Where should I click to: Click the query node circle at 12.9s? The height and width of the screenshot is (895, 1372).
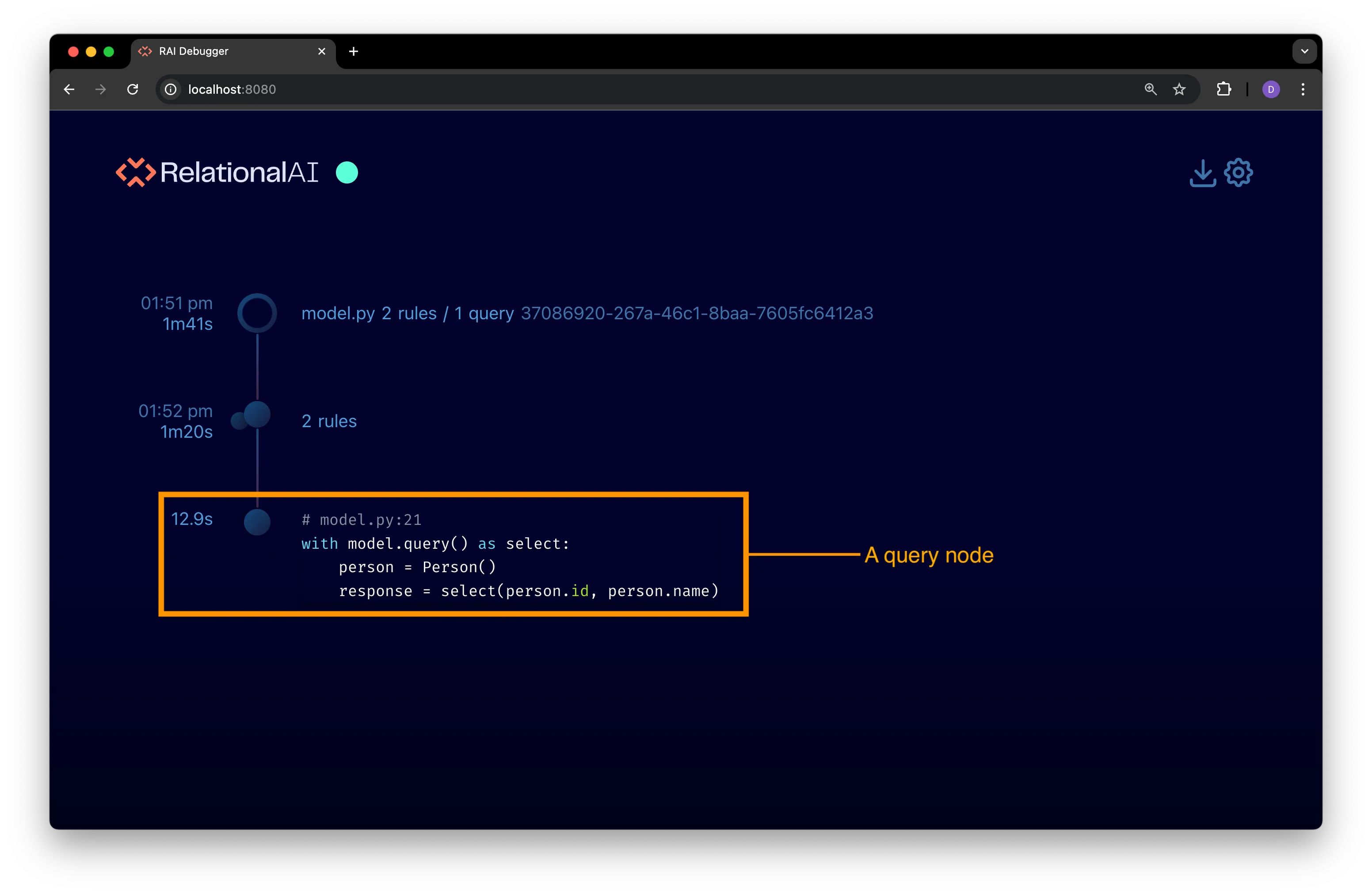point(257,522)
